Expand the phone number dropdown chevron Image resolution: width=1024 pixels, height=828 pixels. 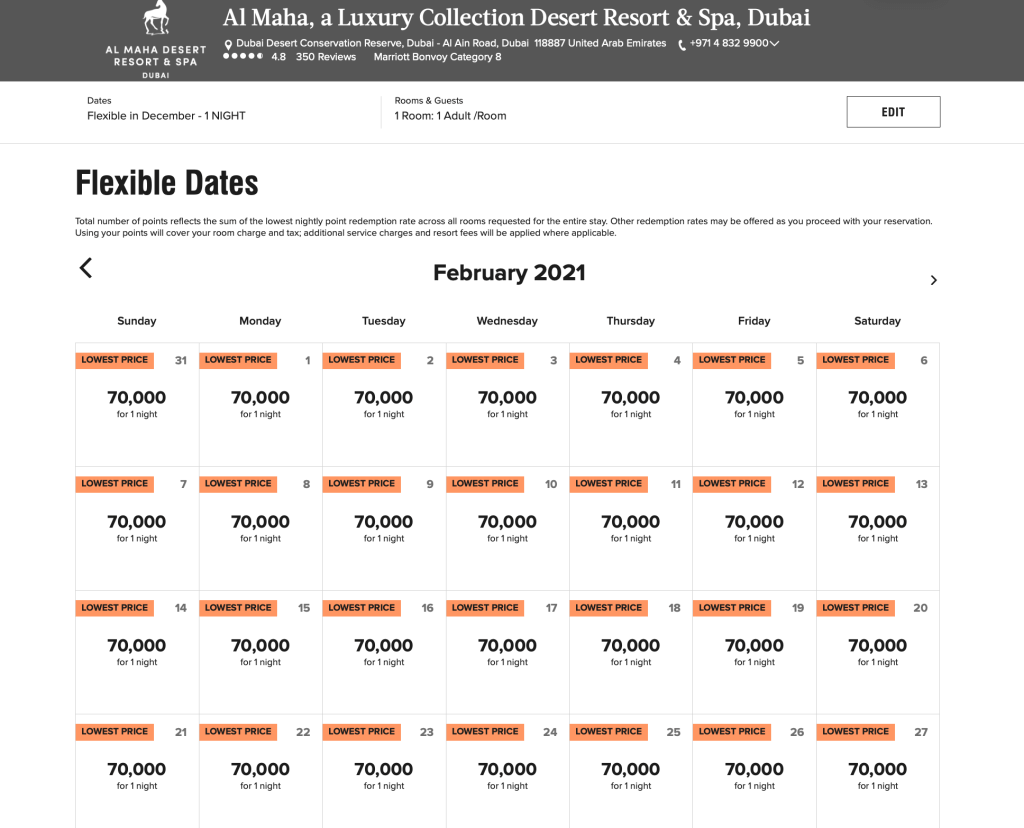tap(775, 44)
